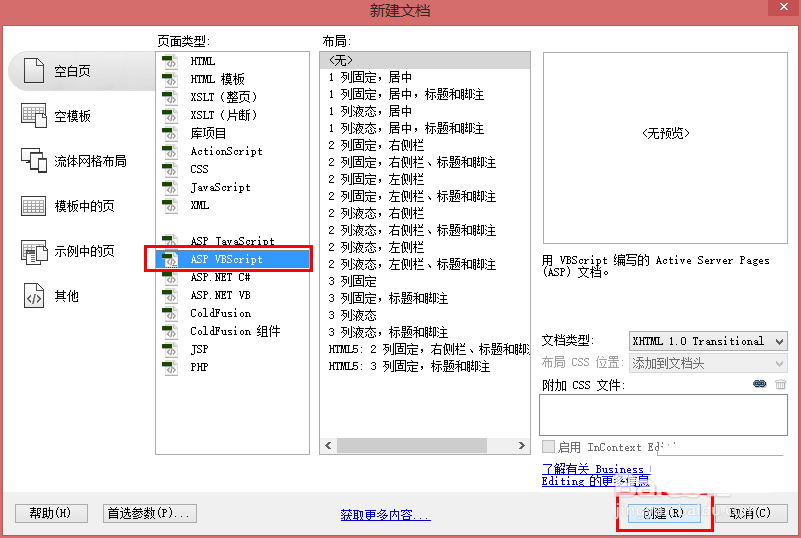Click the attach style sheet link icon
Viewport: 801px width, 538px height.
(x=760, y=384)
